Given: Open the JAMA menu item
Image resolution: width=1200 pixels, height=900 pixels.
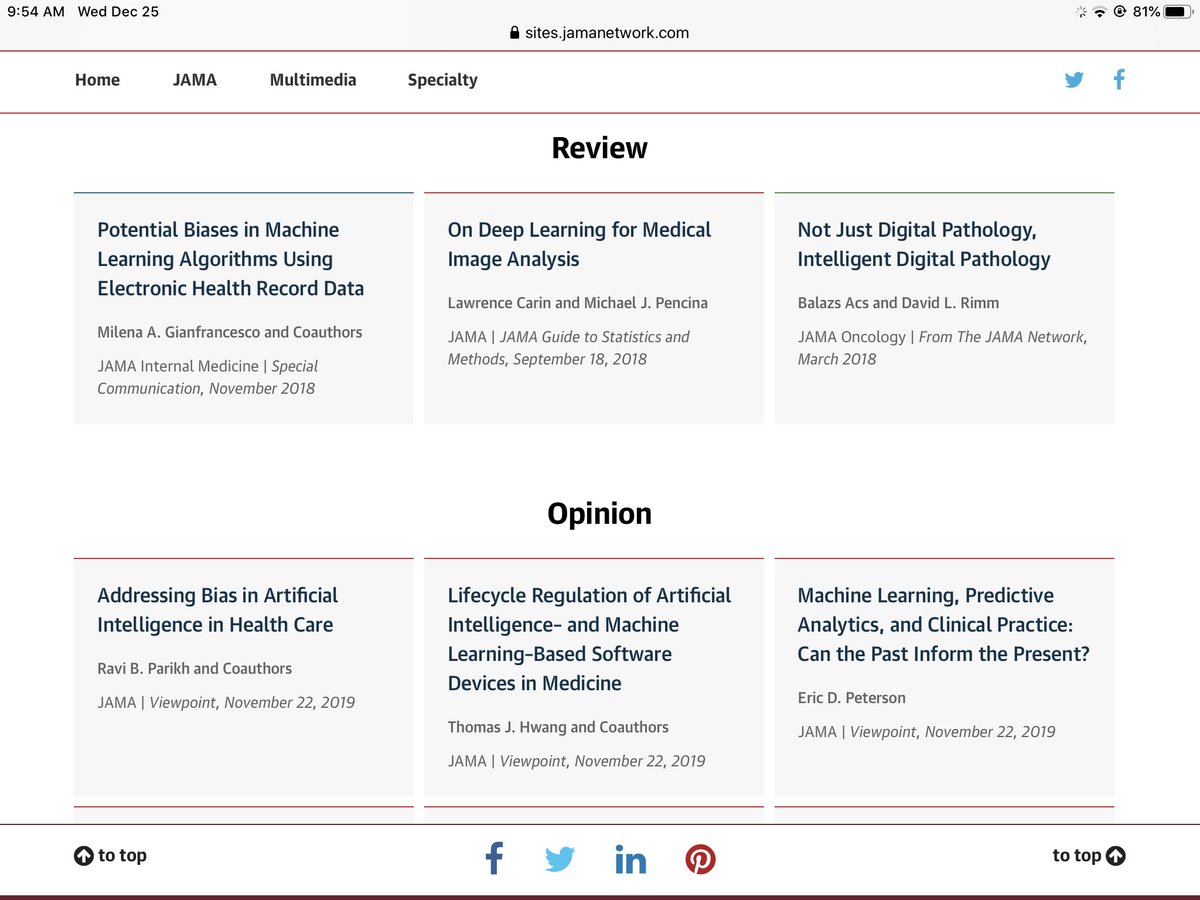Looking at the screenshot, I should (195, 80).
